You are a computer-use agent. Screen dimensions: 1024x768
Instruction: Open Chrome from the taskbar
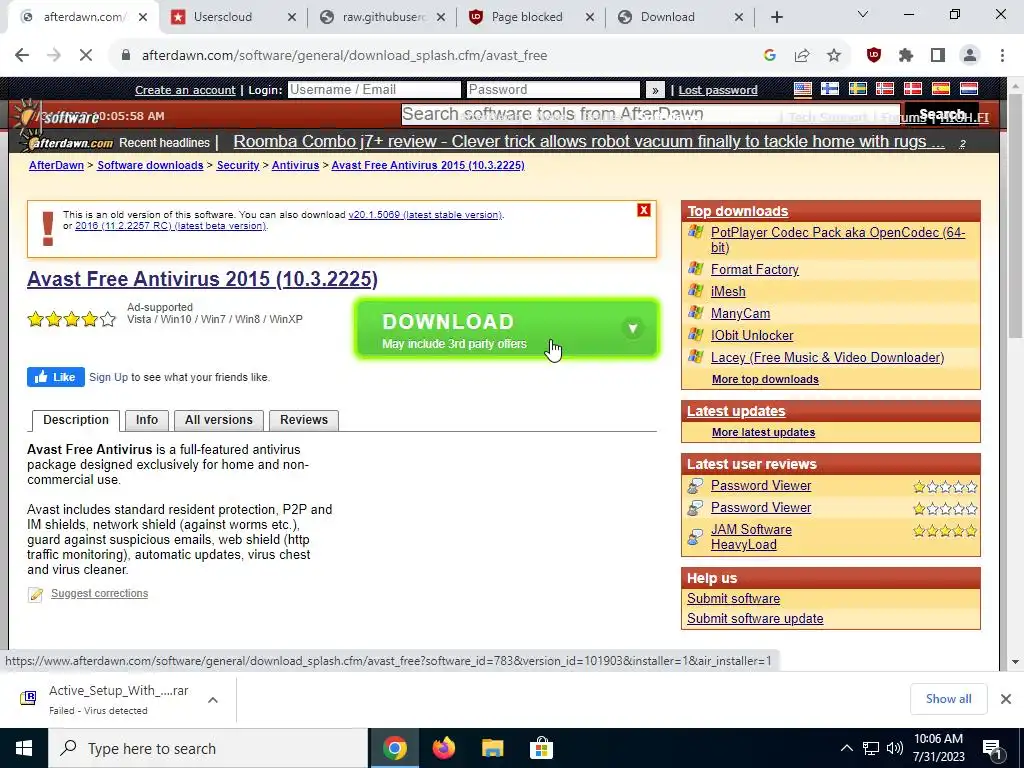tap(394, 748)
